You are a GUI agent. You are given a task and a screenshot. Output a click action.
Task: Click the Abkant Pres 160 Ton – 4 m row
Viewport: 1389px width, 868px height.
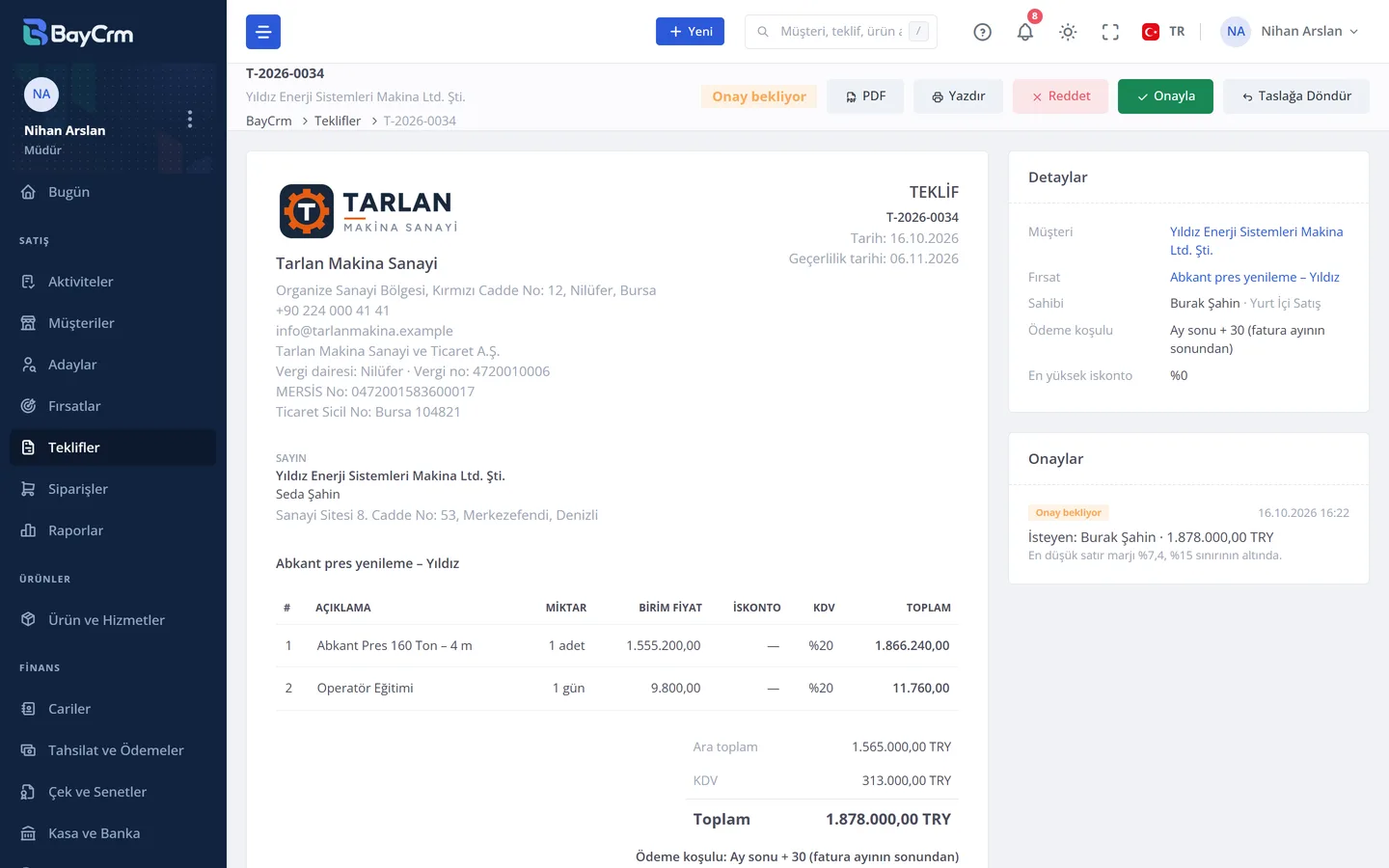point(617,646)
